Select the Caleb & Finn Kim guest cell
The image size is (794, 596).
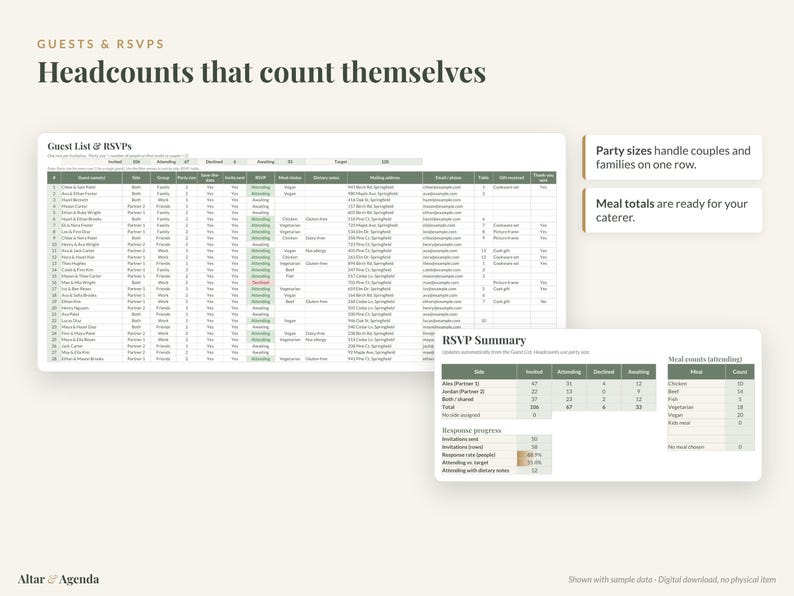coord(92,270)
